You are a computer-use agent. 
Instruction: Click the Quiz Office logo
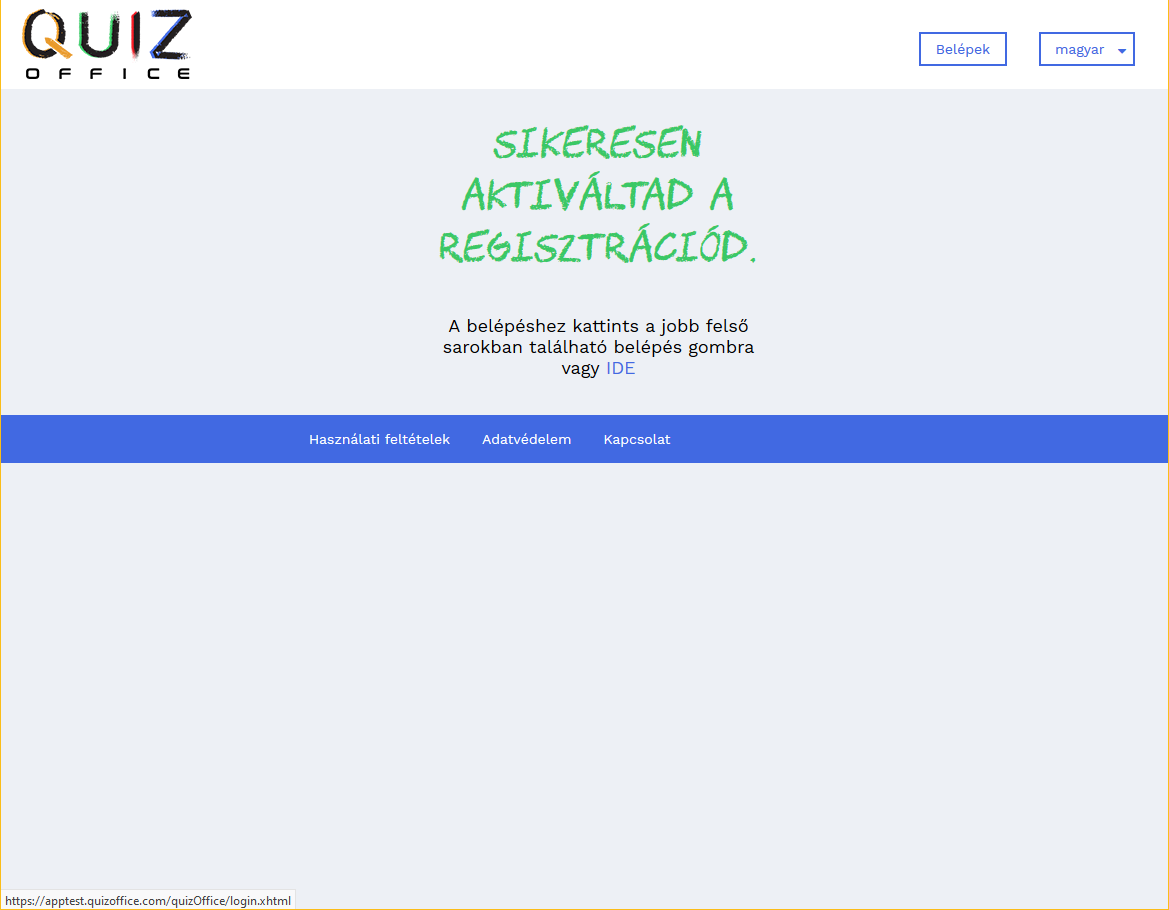pos(107,45)
